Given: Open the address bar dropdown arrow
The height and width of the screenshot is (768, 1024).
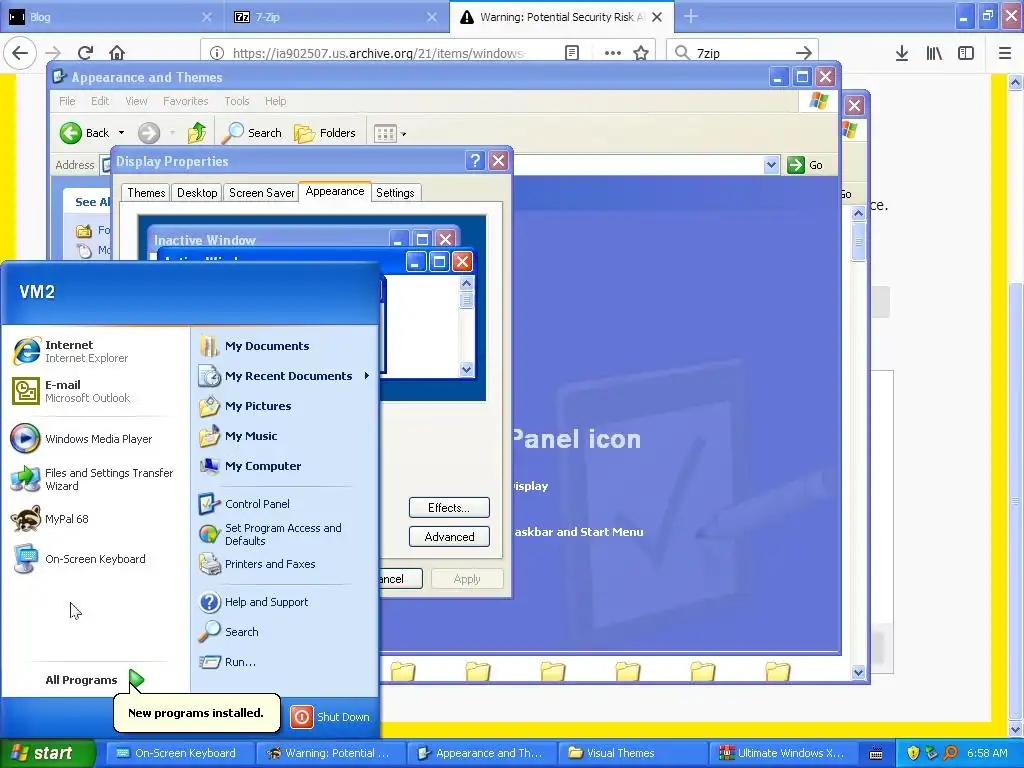Looking at the screenshot, I should coord(771,165).
